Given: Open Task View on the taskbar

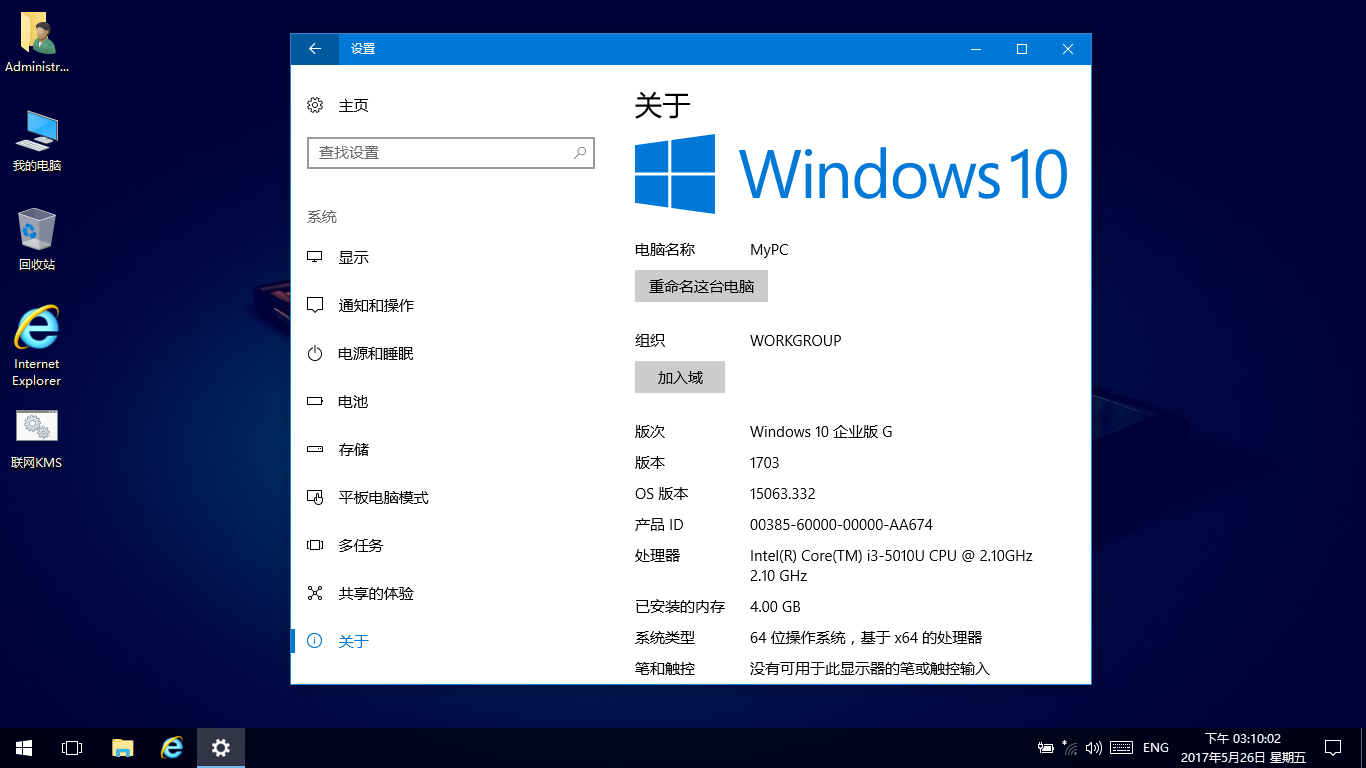Looking at the screenshot, I should pyautogui.click(x=72, y=748).
